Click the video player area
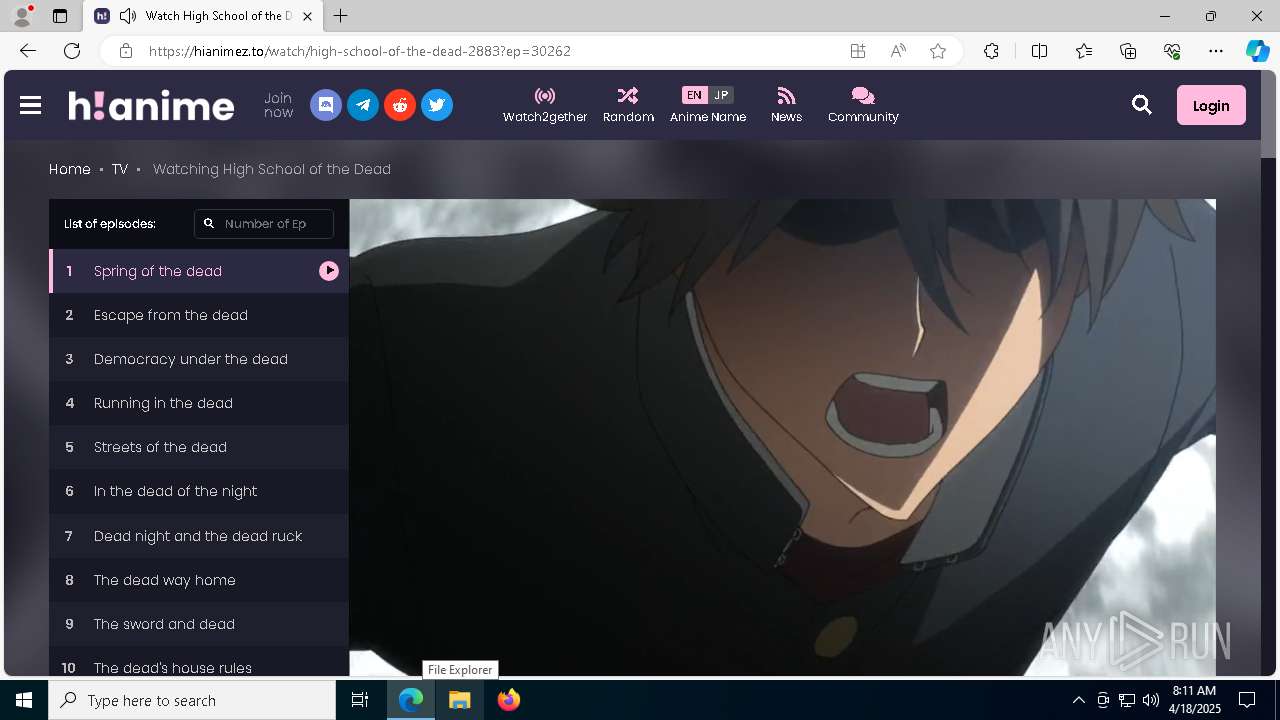The height and width of the screenshot is (720, 1280). tap(782, 437)
